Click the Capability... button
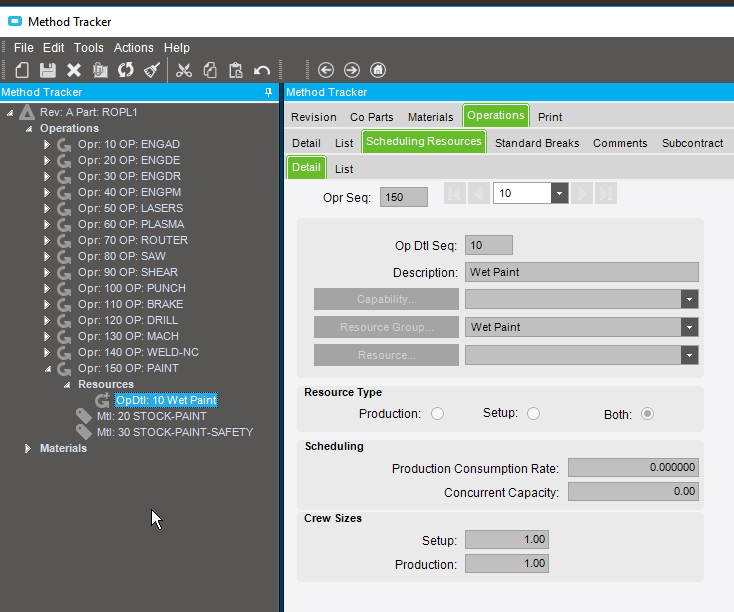This screenshot has width=734, height=612. pyautogui.click(x=386, y=299)
